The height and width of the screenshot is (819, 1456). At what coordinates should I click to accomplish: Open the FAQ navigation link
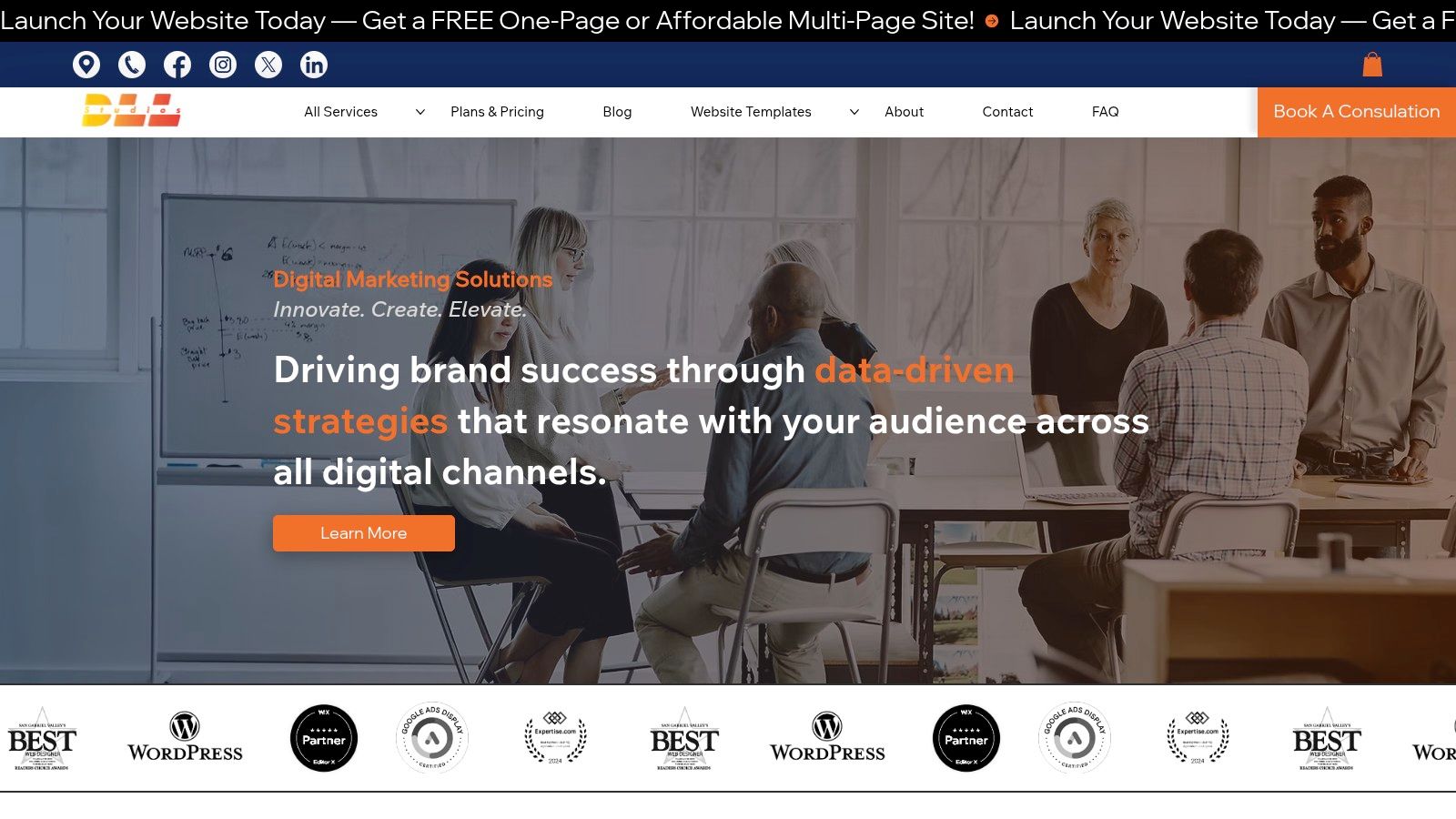pyautogui.click(x=1105, y=112)
